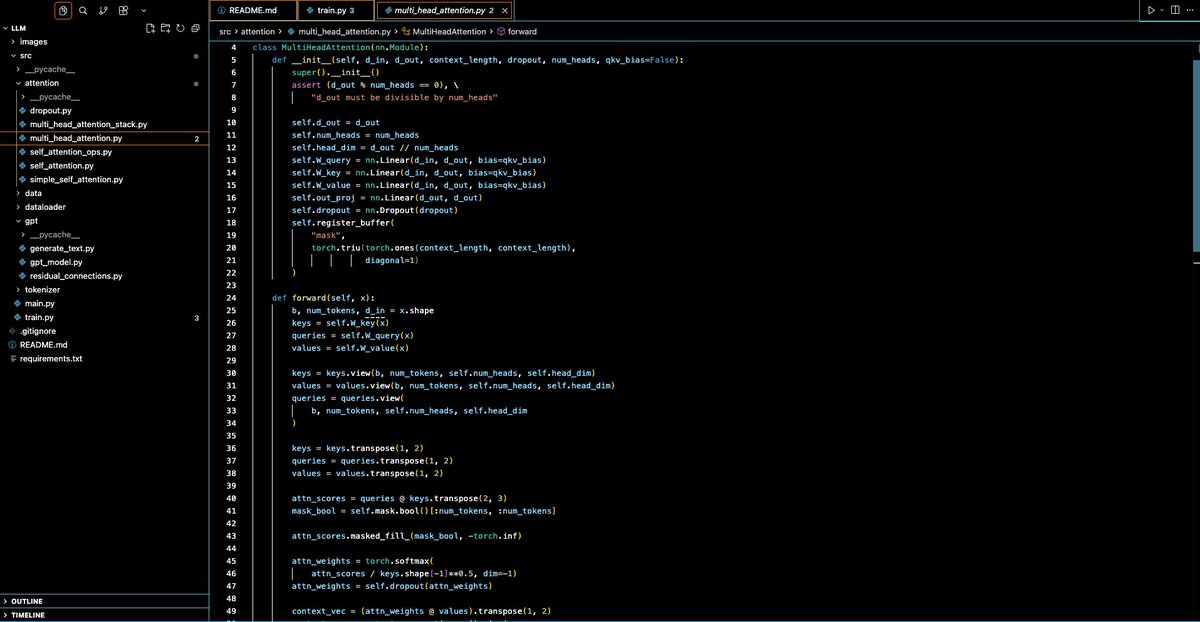Image resolution: width=1200 pixels, height=622 pixels.
Task: Click 'mask_bool = self.mask.bool()' code line
Action: click(424, 511)
